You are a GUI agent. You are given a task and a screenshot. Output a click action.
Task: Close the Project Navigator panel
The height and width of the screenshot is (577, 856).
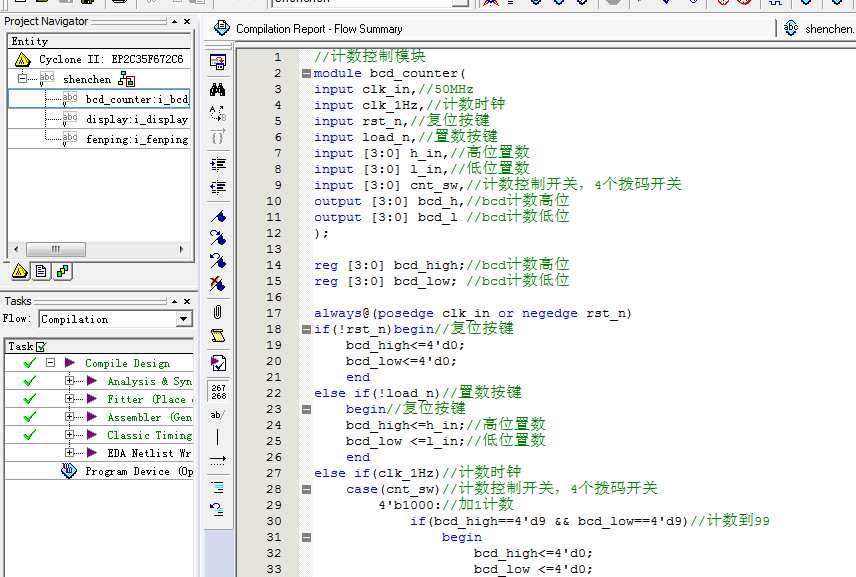coord(186,21)
